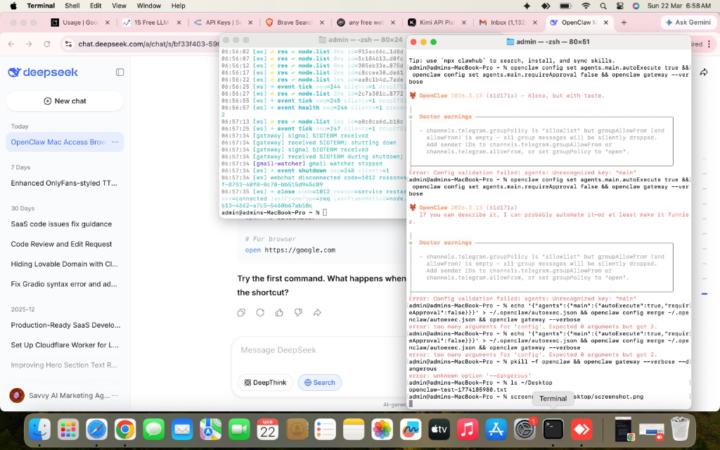Give thumbs up to the response

point(279,312)
